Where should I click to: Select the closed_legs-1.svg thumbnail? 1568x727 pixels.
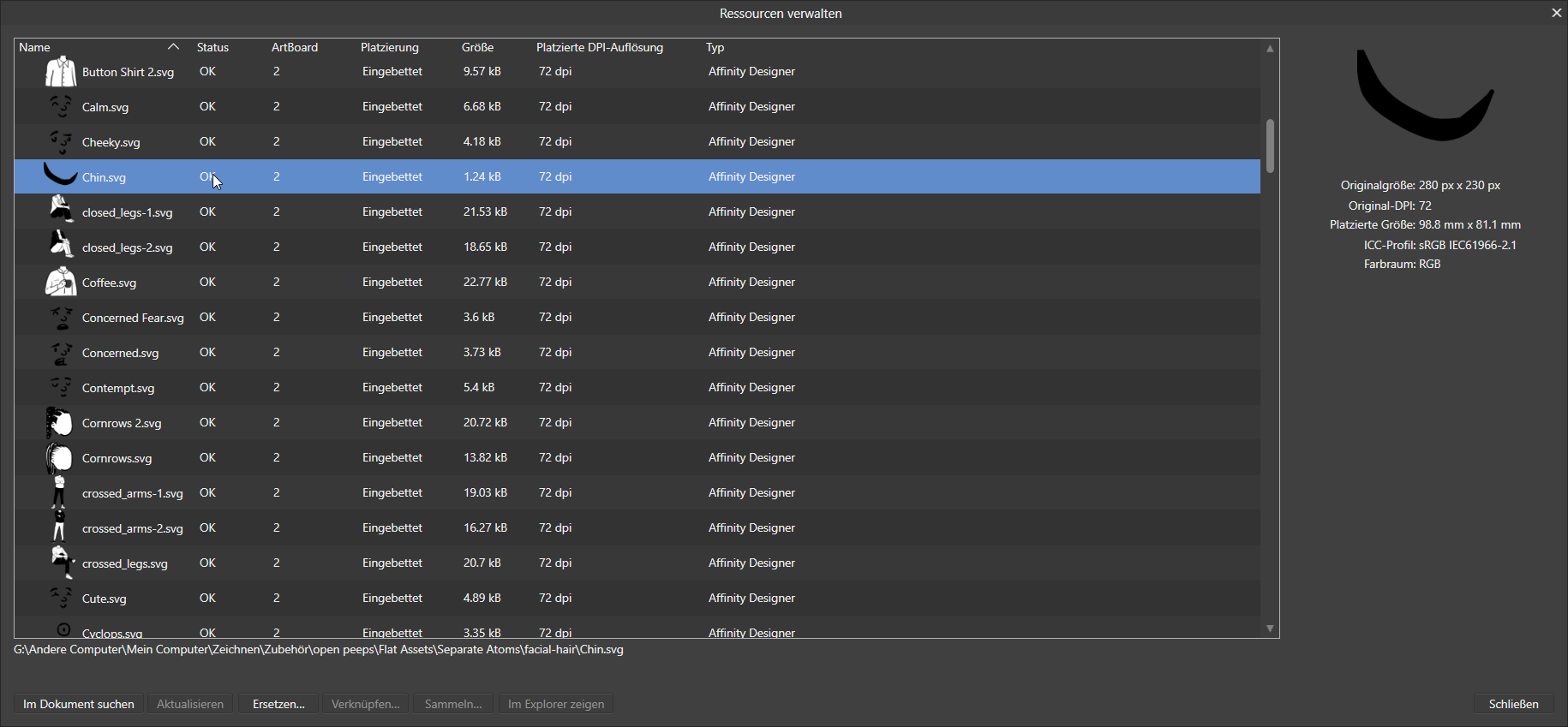(x=60, y=212)
